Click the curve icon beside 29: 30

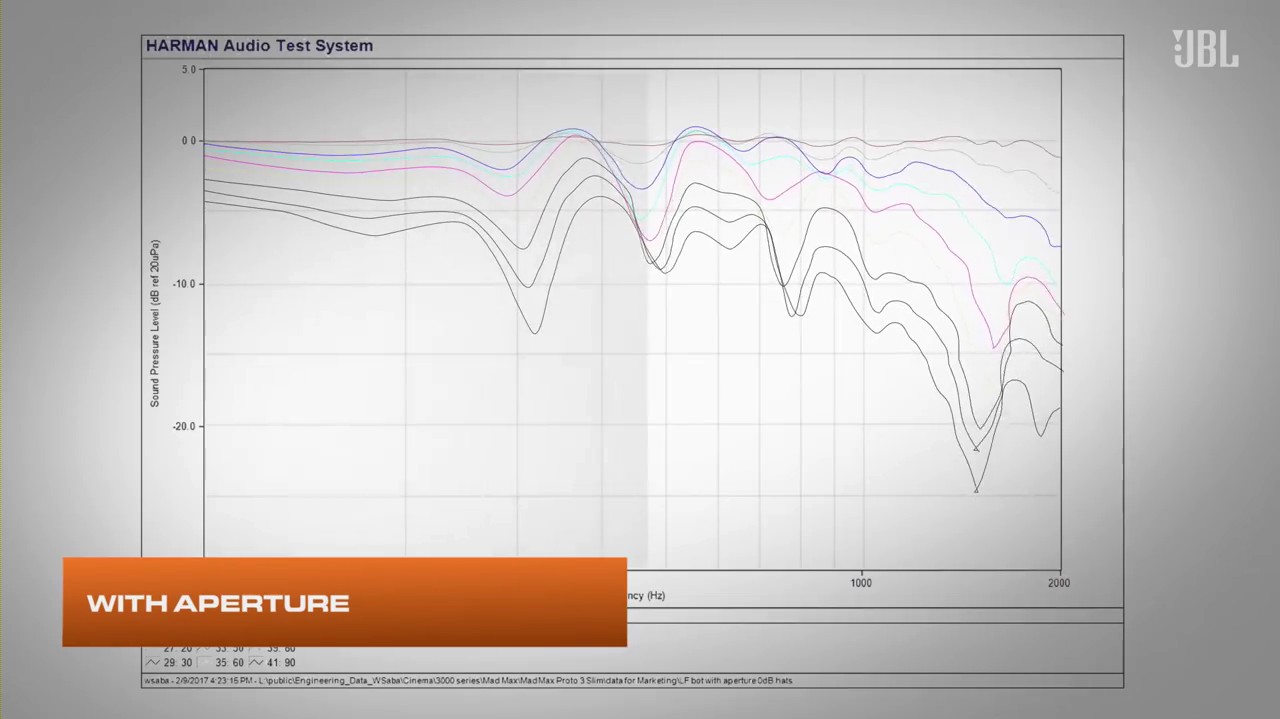[x=153, y=663]
